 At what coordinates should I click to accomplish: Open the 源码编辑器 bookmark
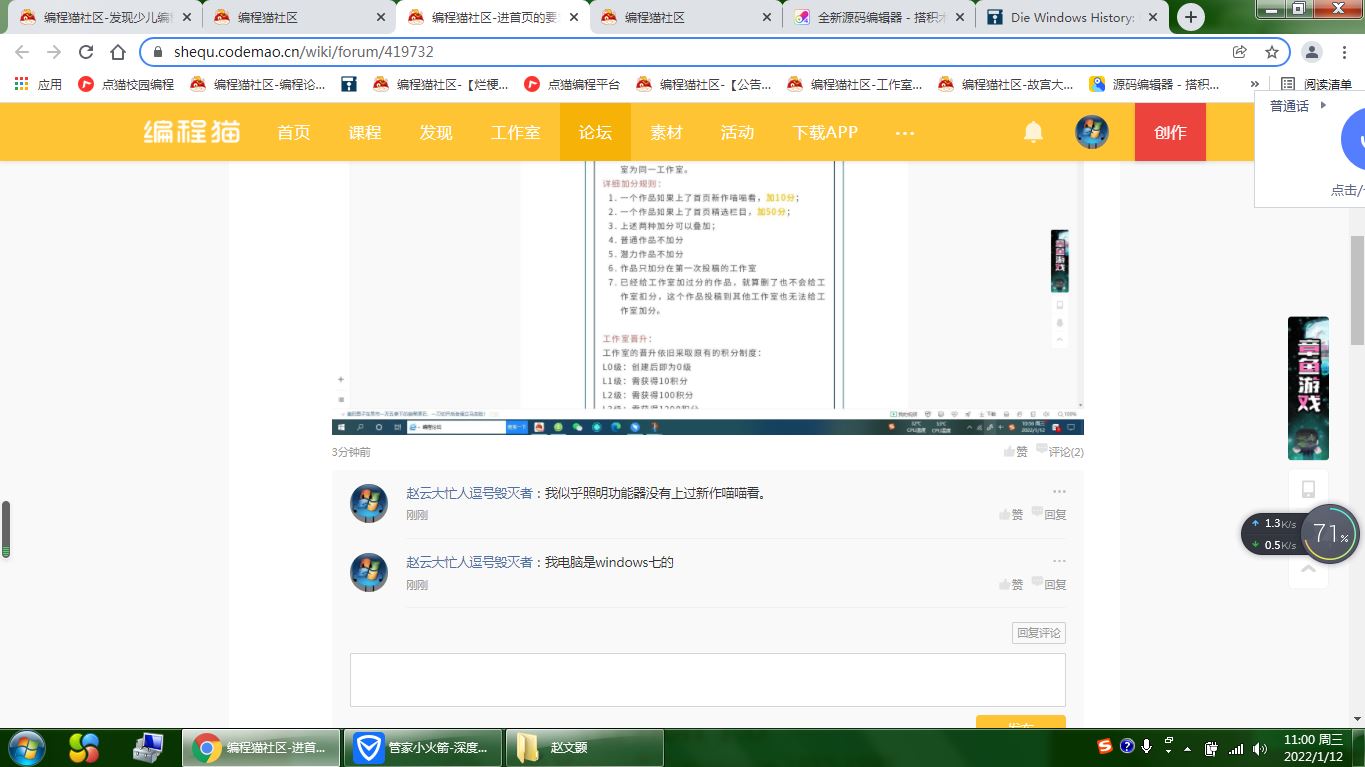tap(1156, 85)
